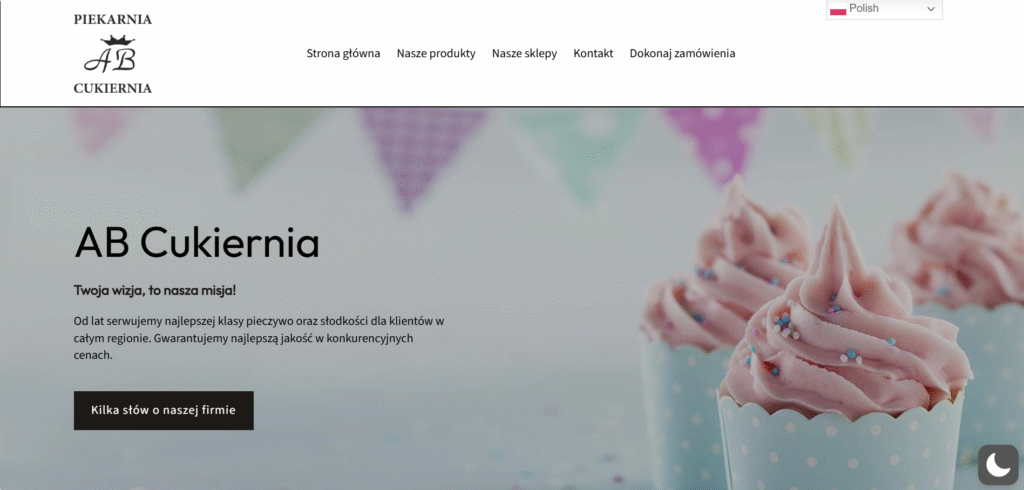Click the AB crown logo
The image size is (1024, 490).
click(110, 54)
